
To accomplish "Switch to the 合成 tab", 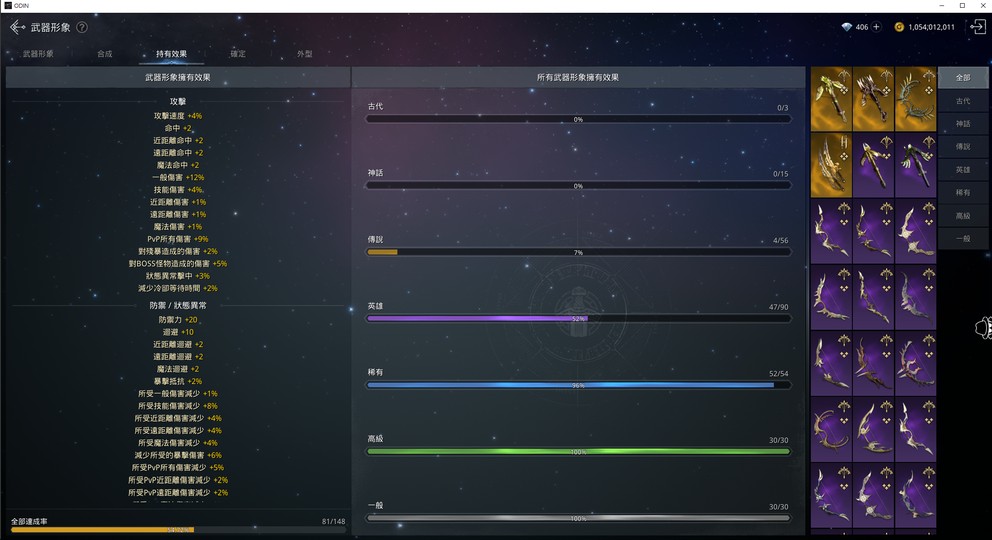I will pyautogui.click(x=105, y=54).
